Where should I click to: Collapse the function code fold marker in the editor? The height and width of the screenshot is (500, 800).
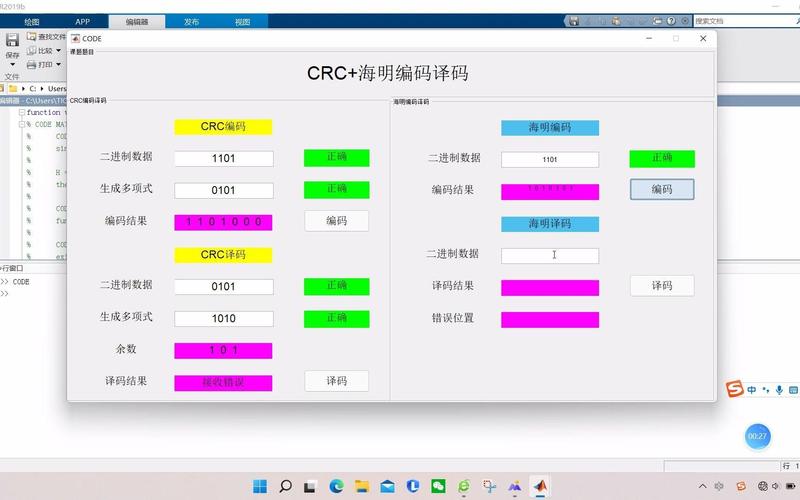[x=21, y=112]
